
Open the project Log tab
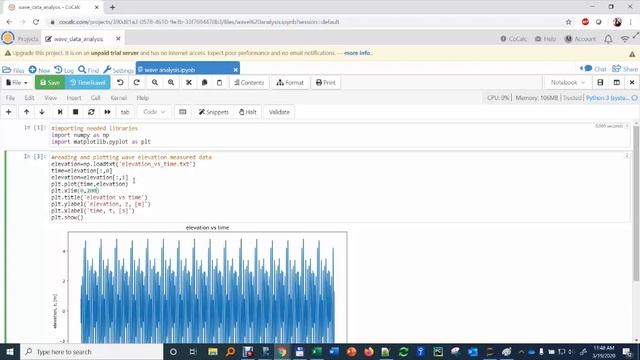(64, 70)
